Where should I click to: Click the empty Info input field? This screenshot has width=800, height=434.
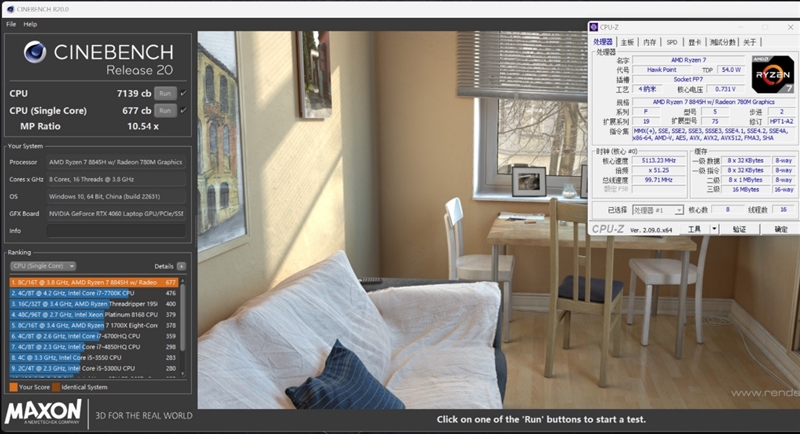point(116,231)
